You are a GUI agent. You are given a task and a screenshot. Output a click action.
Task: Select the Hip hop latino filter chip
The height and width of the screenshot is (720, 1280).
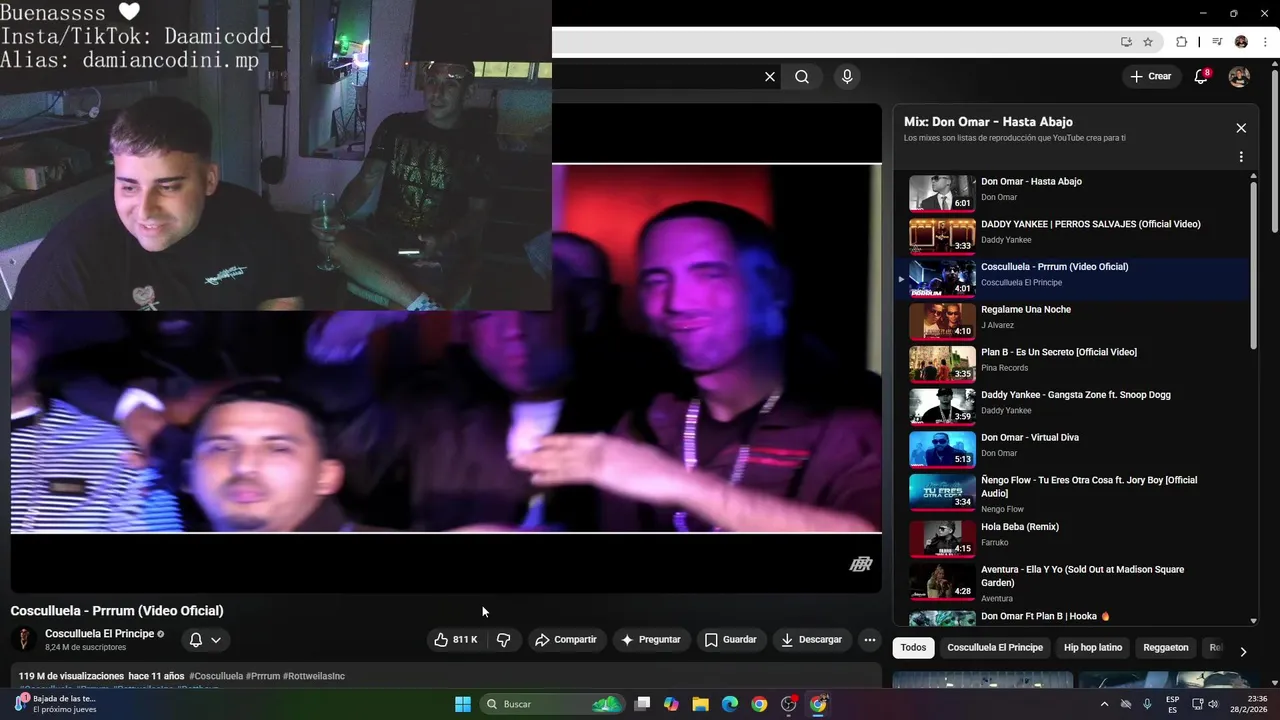click(1093, 648)
